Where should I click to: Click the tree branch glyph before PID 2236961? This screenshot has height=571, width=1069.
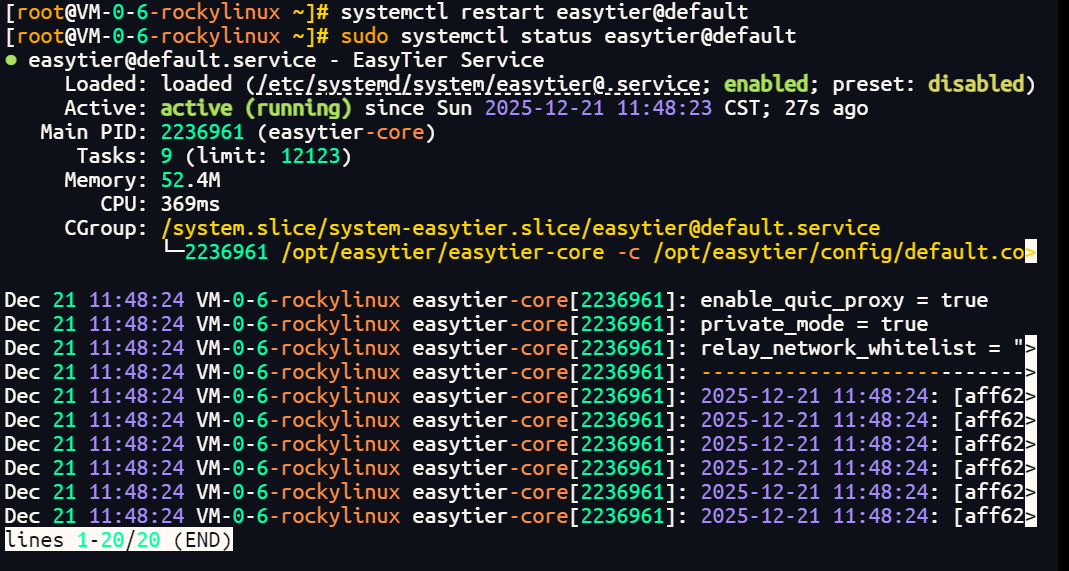pos(173,252)
